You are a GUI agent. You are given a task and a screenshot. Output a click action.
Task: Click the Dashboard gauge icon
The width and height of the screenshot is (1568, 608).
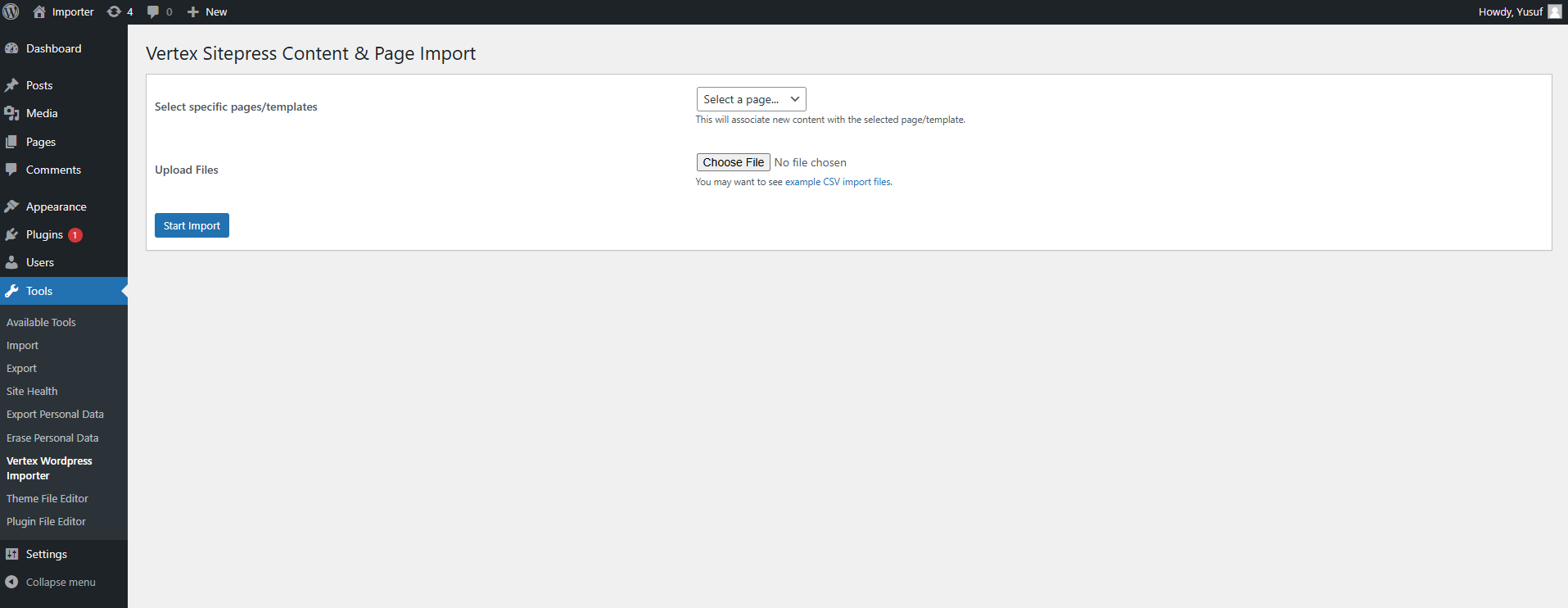point(11,48)
